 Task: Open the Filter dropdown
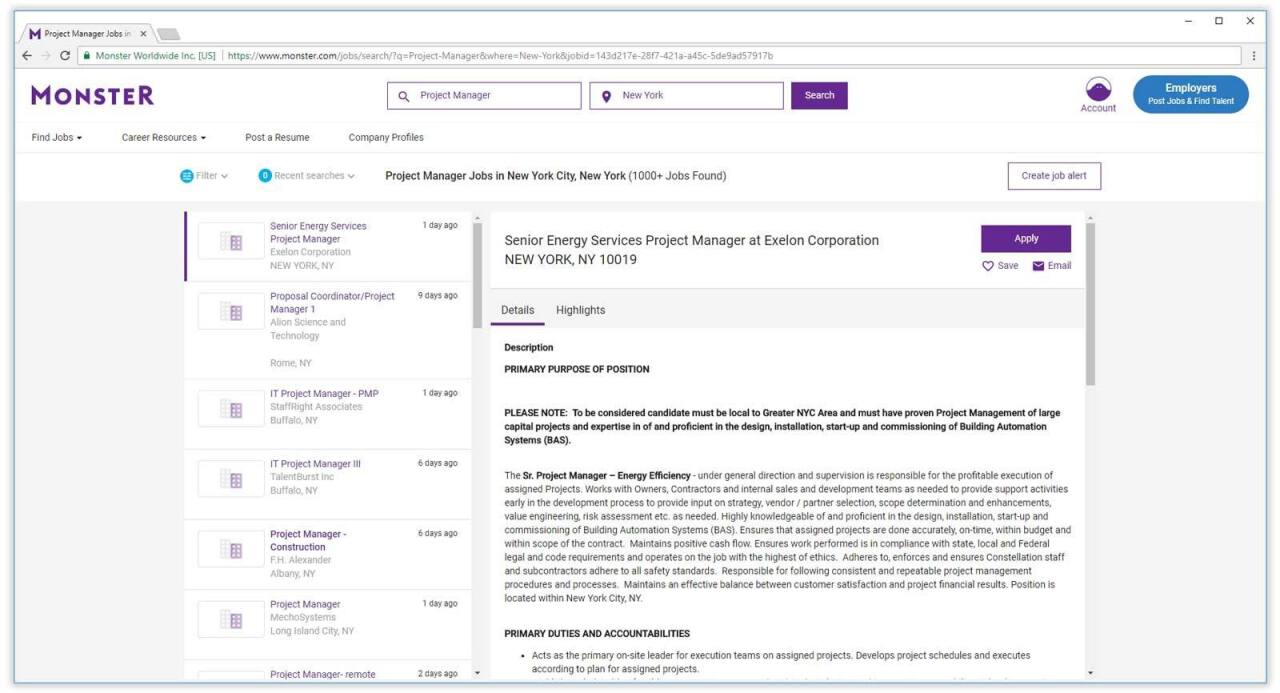coord(204,176)
